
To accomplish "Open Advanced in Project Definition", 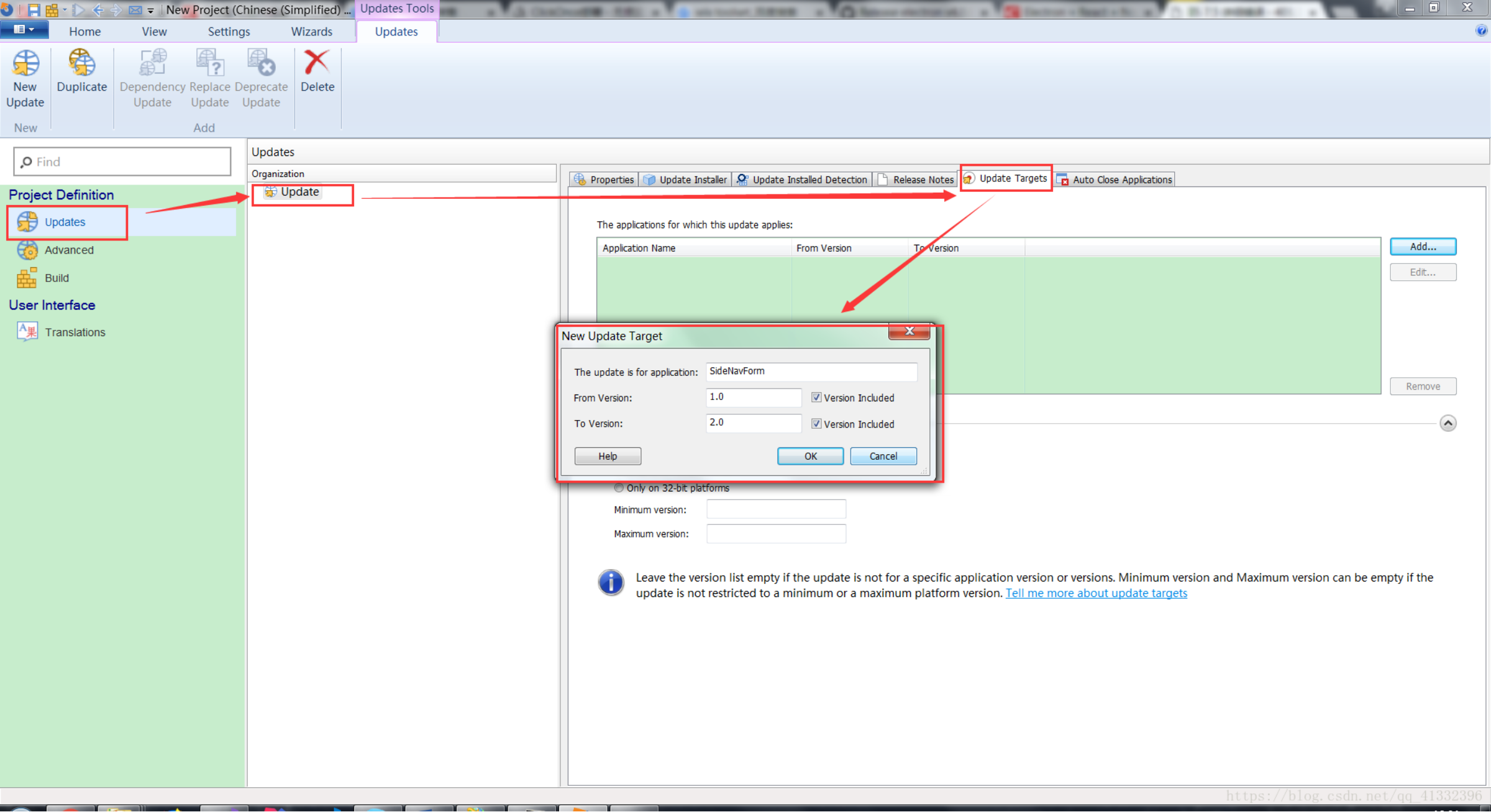I will click(68, 250).
